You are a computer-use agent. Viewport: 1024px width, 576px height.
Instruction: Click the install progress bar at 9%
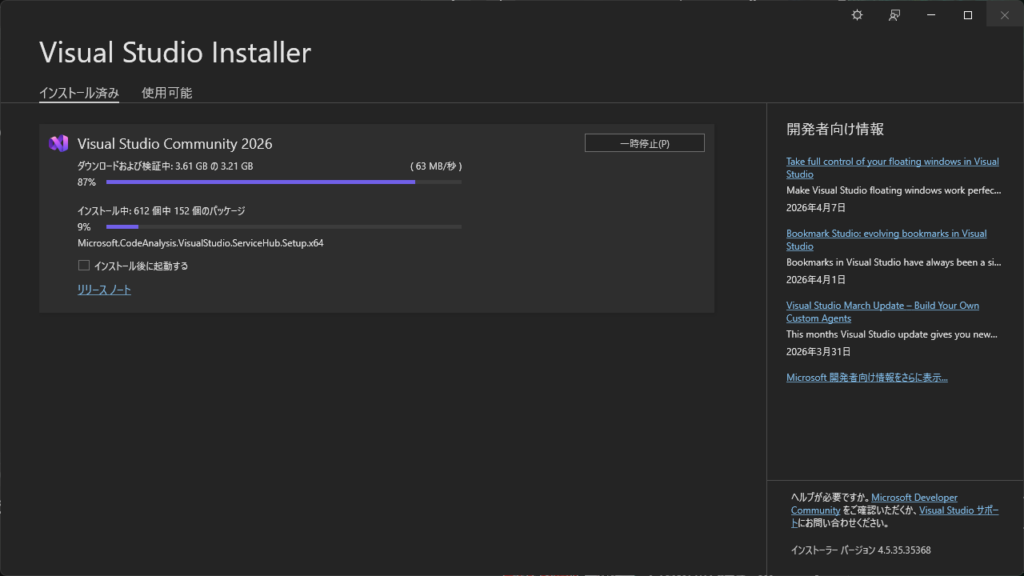click(284, 227)
